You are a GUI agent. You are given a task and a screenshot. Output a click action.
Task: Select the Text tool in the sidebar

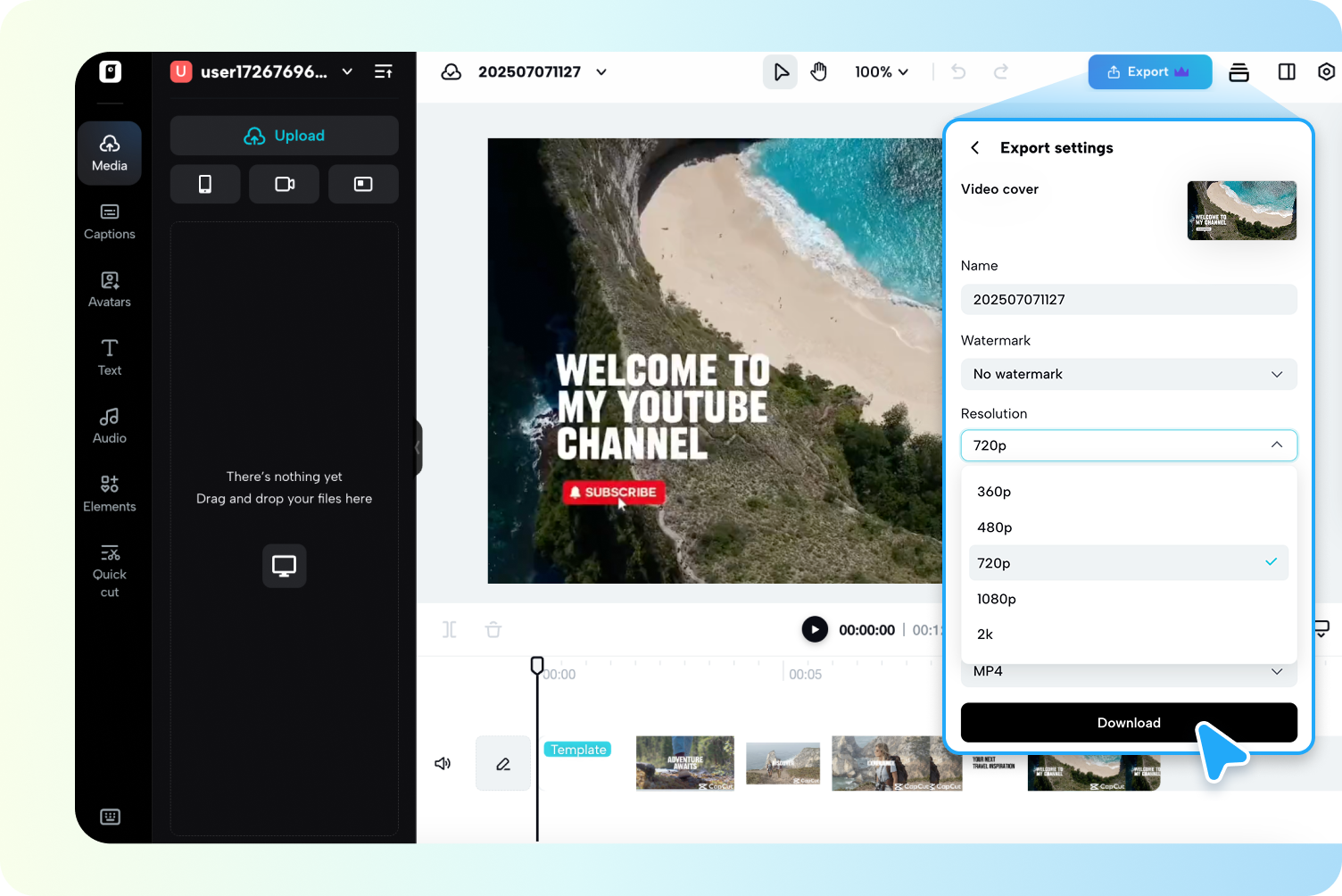coord(109,357)
